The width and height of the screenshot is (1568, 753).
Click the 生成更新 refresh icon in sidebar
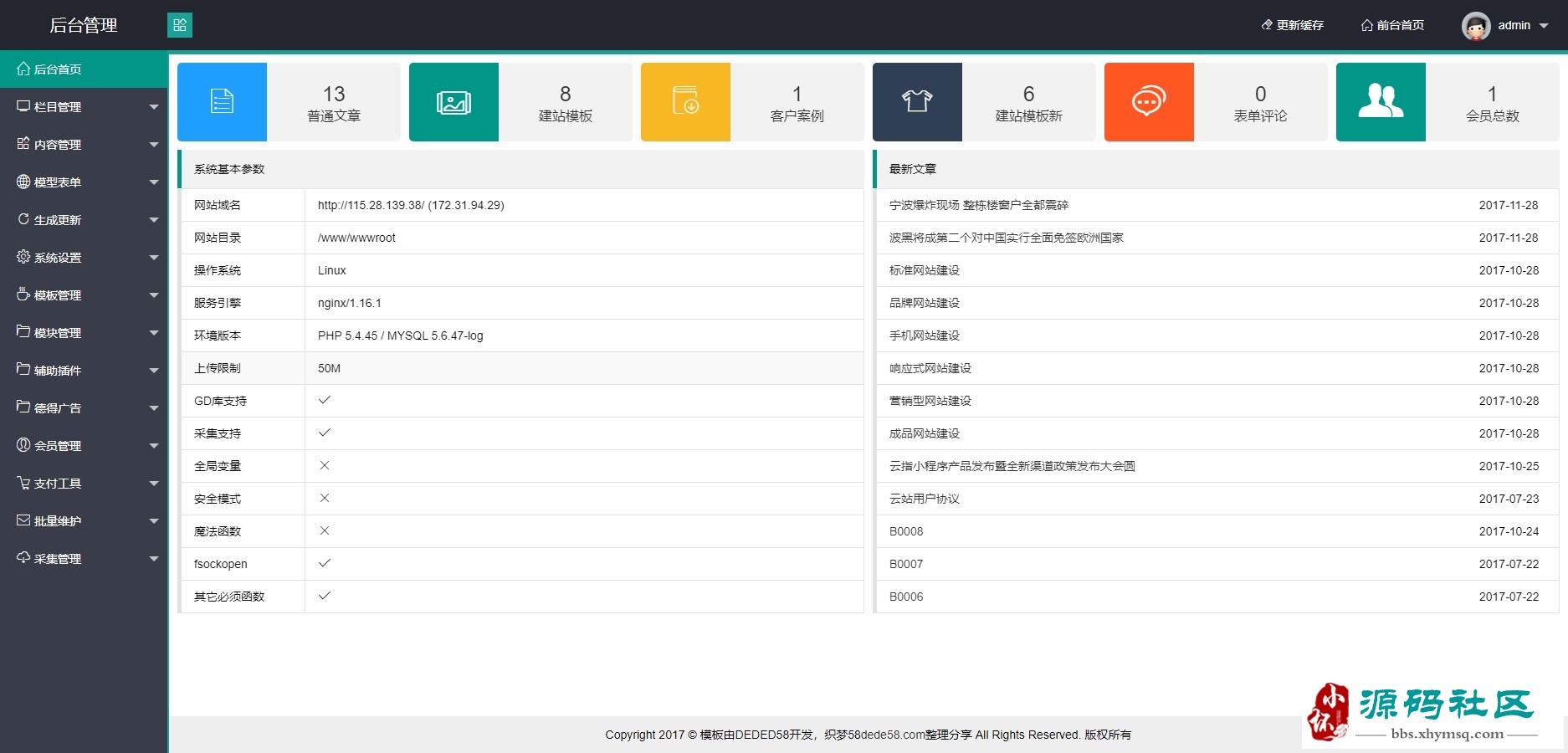[23, 219]
